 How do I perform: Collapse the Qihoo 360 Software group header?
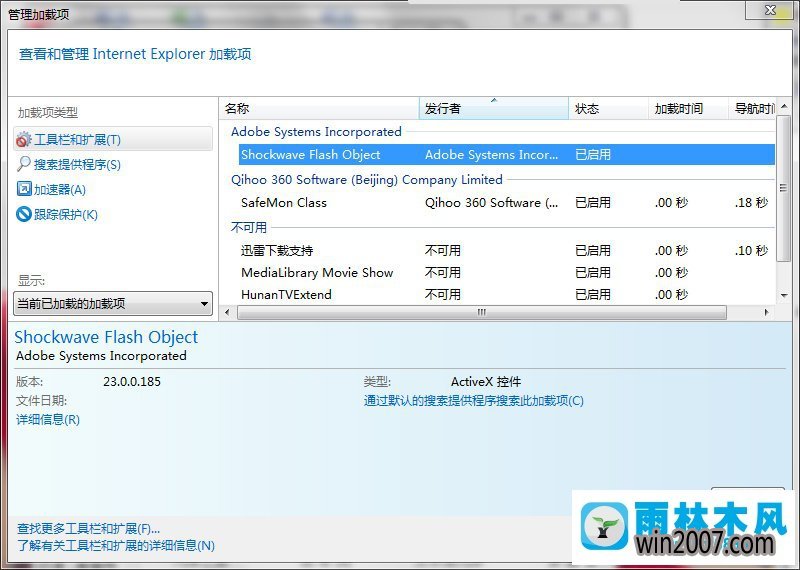coord(367,180)
